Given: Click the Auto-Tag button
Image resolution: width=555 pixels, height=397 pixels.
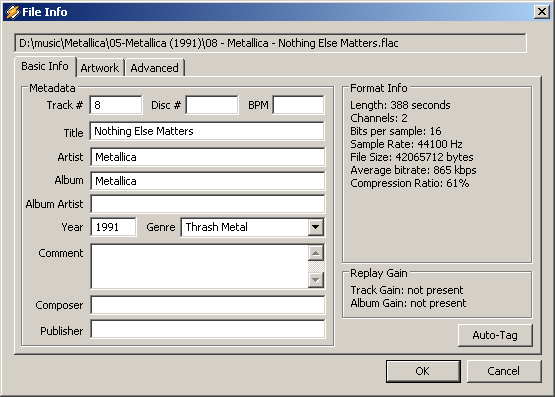Looking at the screenshot, I should (x=495, y=335).
